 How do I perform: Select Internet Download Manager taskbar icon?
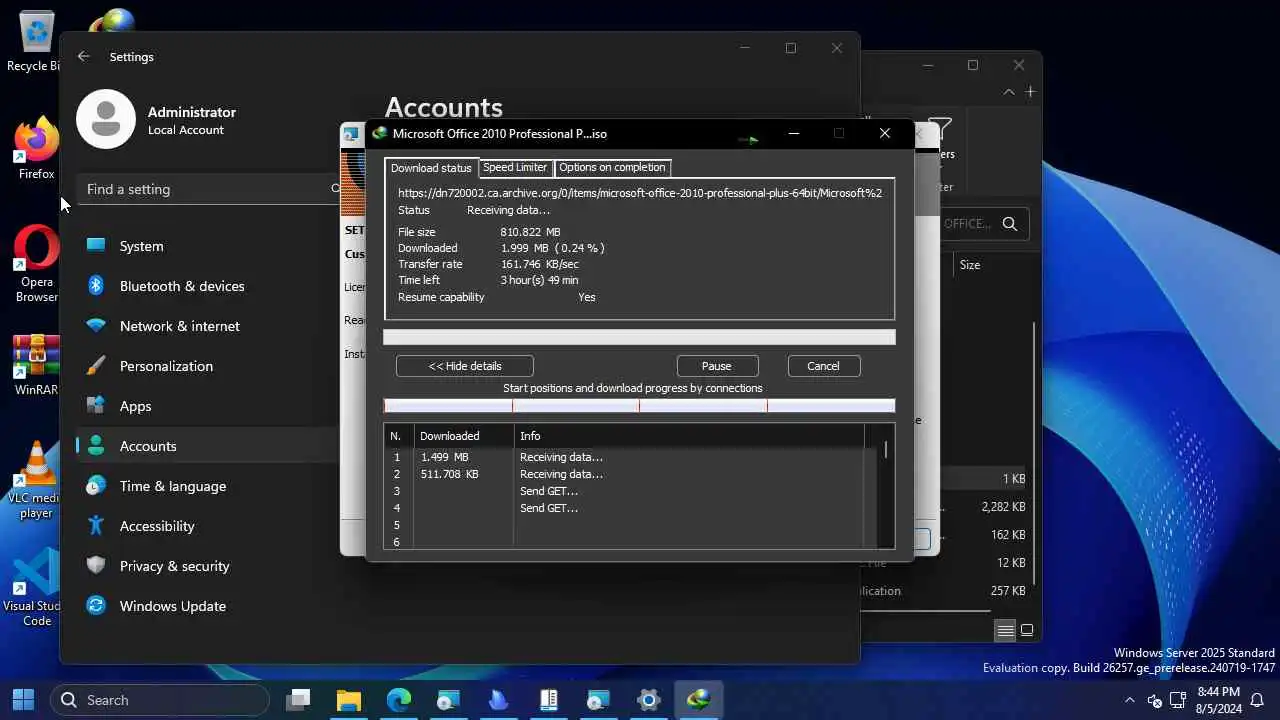click(x=698, y=700)
